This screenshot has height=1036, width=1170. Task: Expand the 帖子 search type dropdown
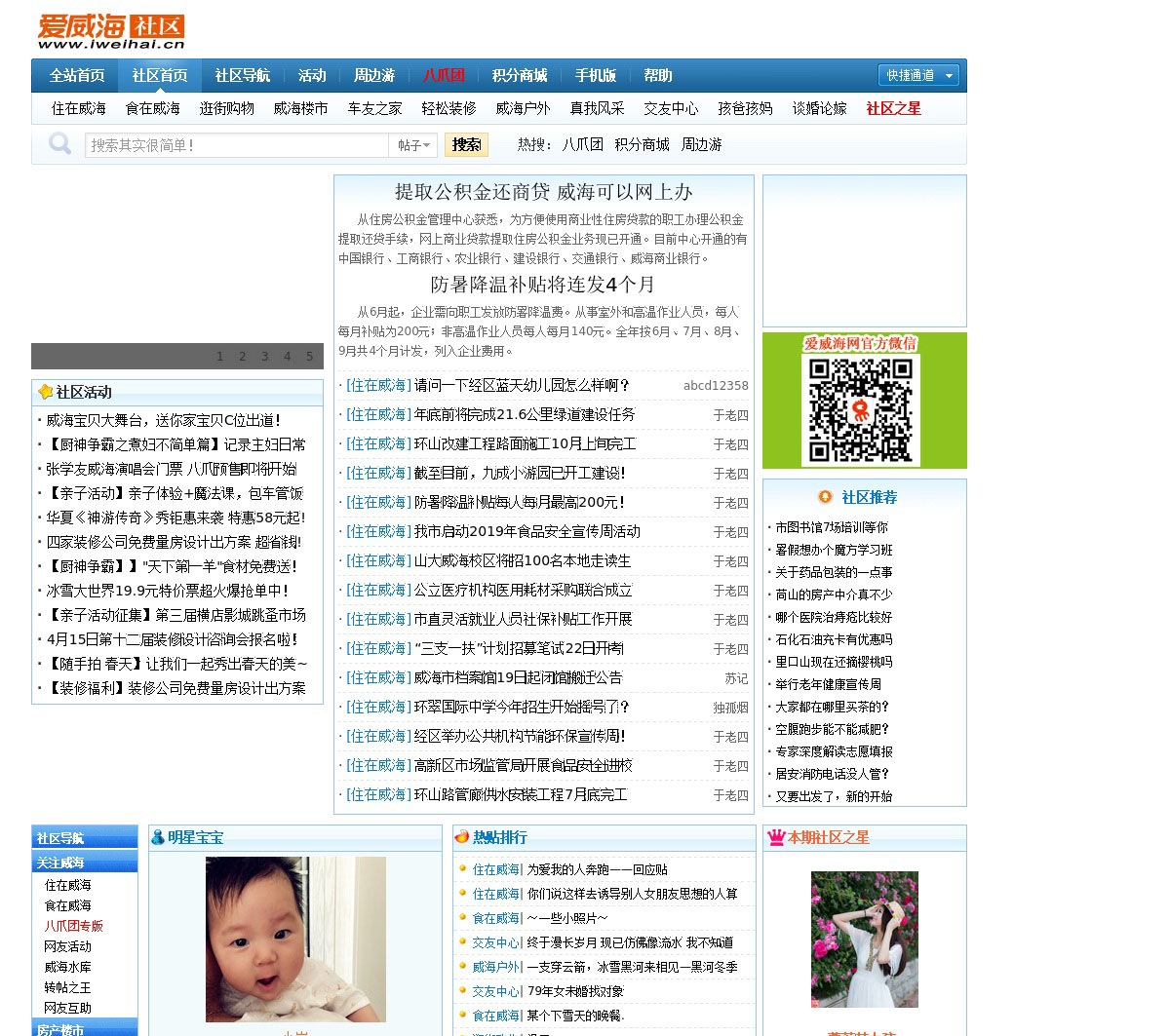click(413, 145)
